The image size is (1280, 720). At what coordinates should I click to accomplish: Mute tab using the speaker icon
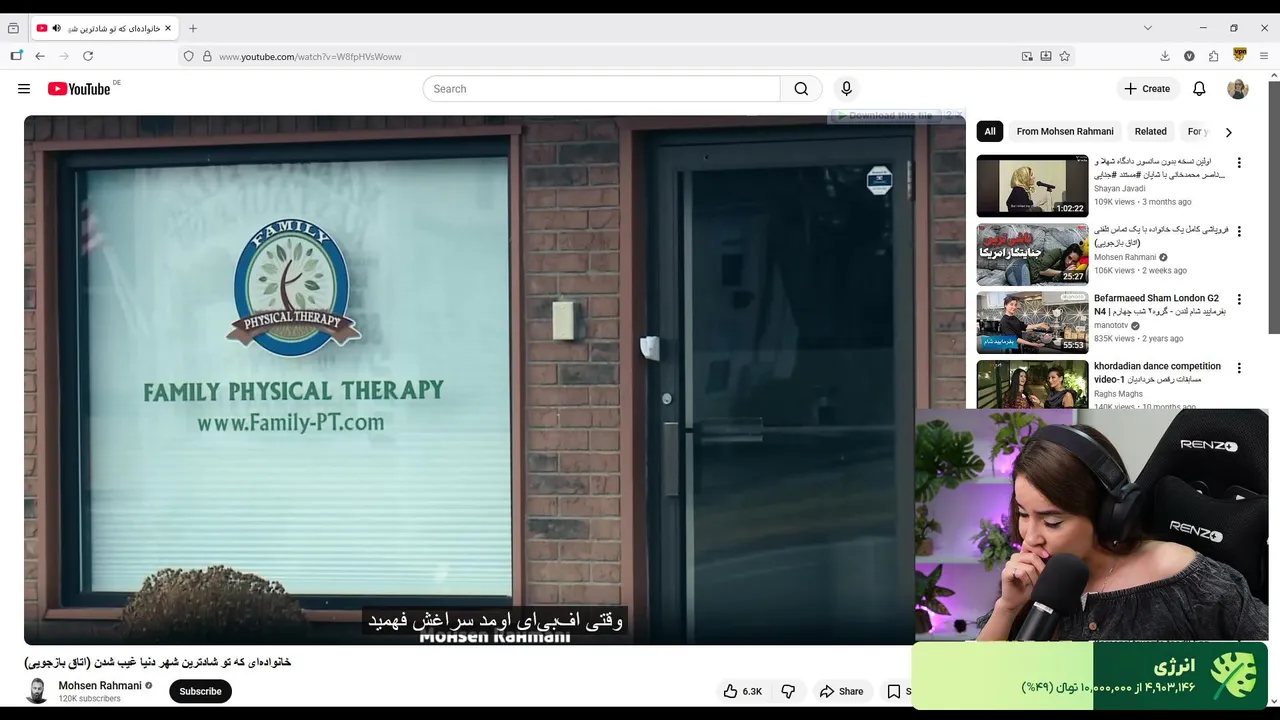[x=56, y=28]
